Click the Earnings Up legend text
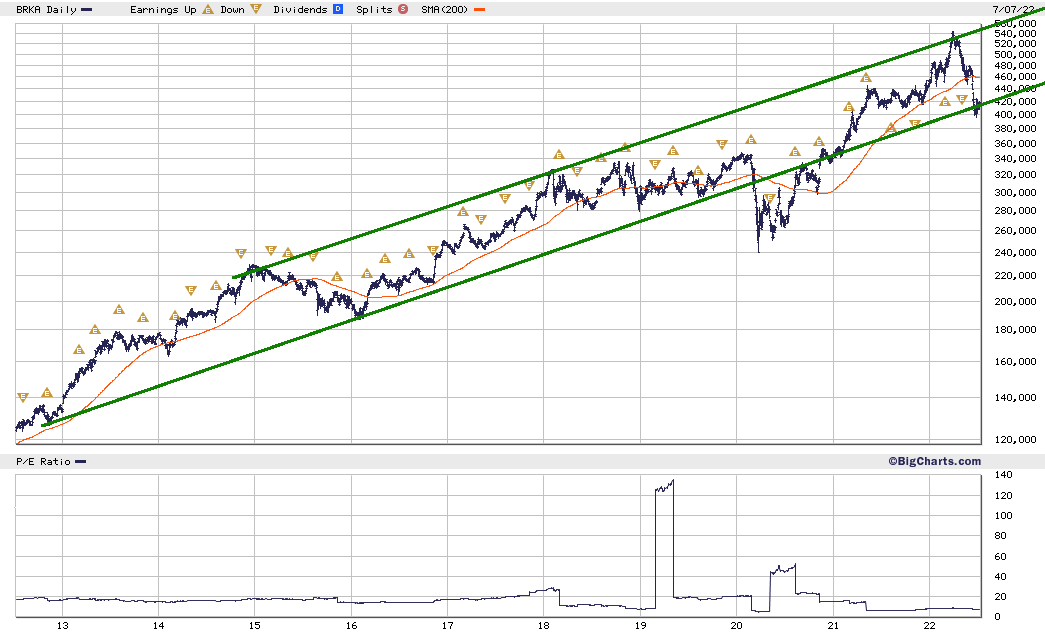This screenshot has height=635, width=1045. (163, 9)
